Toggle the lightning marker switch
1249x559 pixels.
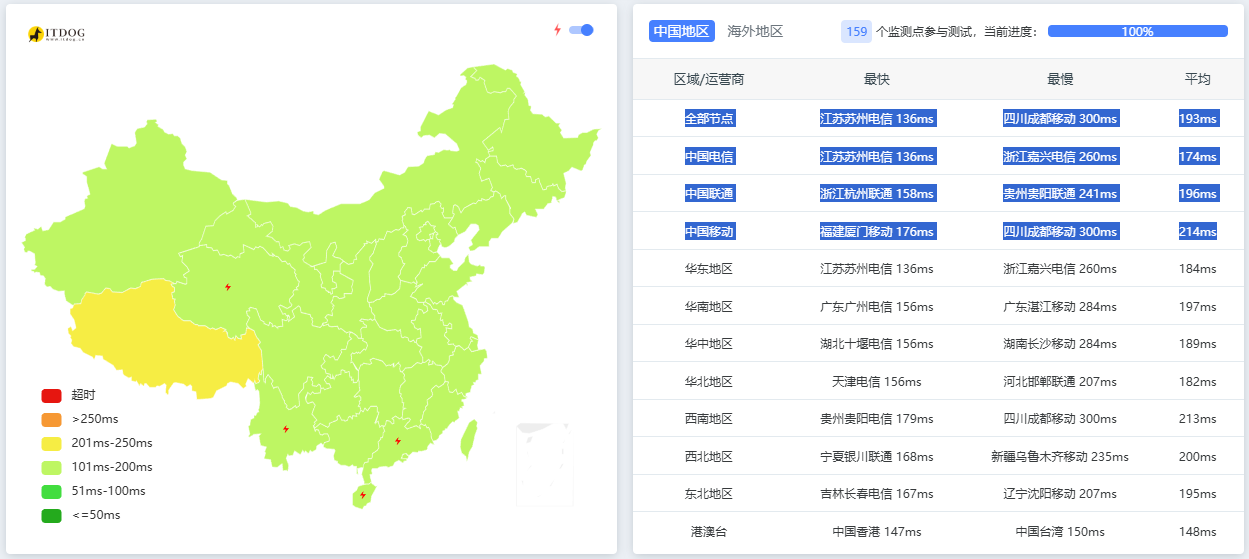click(581, 30)
